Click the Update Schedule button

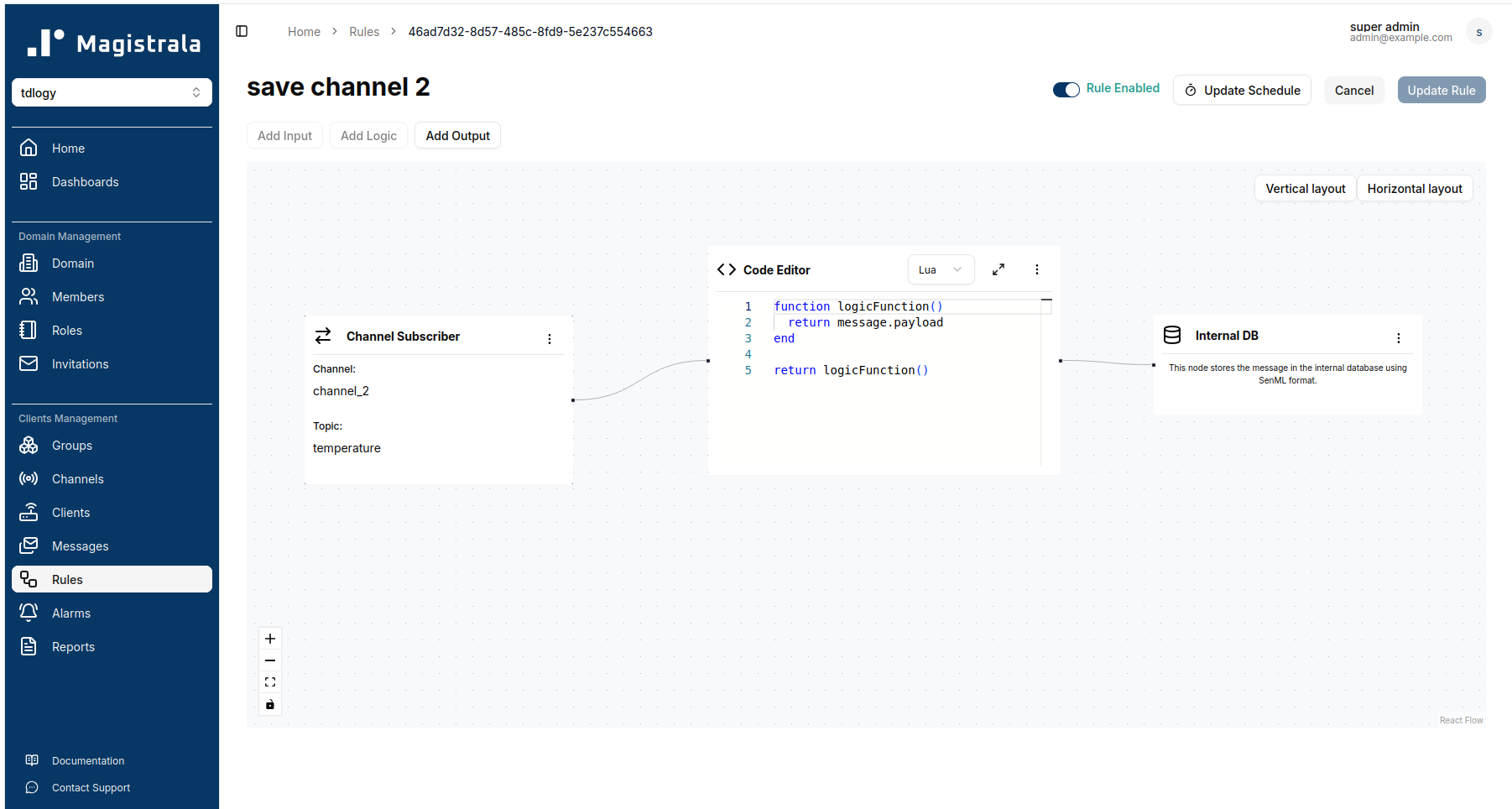click(1242, 91)
